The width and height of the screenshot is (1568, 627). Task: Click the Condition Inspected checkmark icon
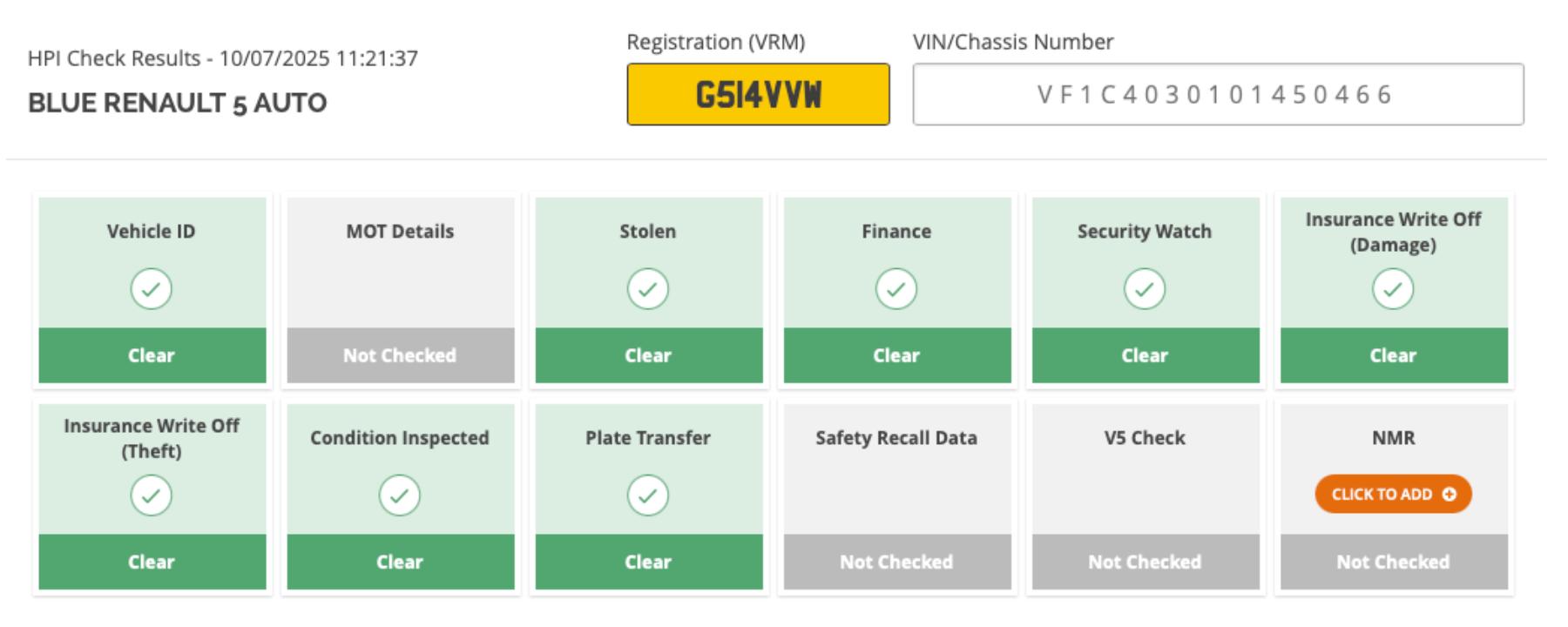click(400, 496)
